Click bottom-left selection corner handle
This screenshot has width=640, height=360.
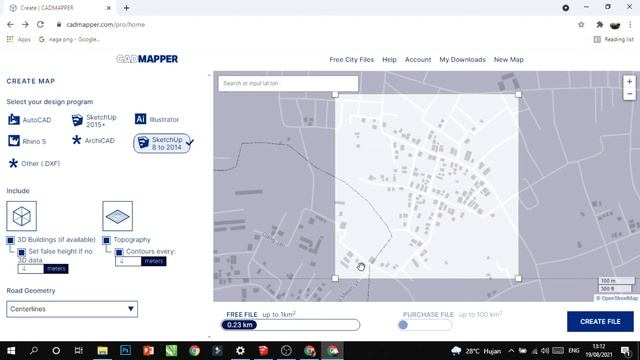point(335,278)
